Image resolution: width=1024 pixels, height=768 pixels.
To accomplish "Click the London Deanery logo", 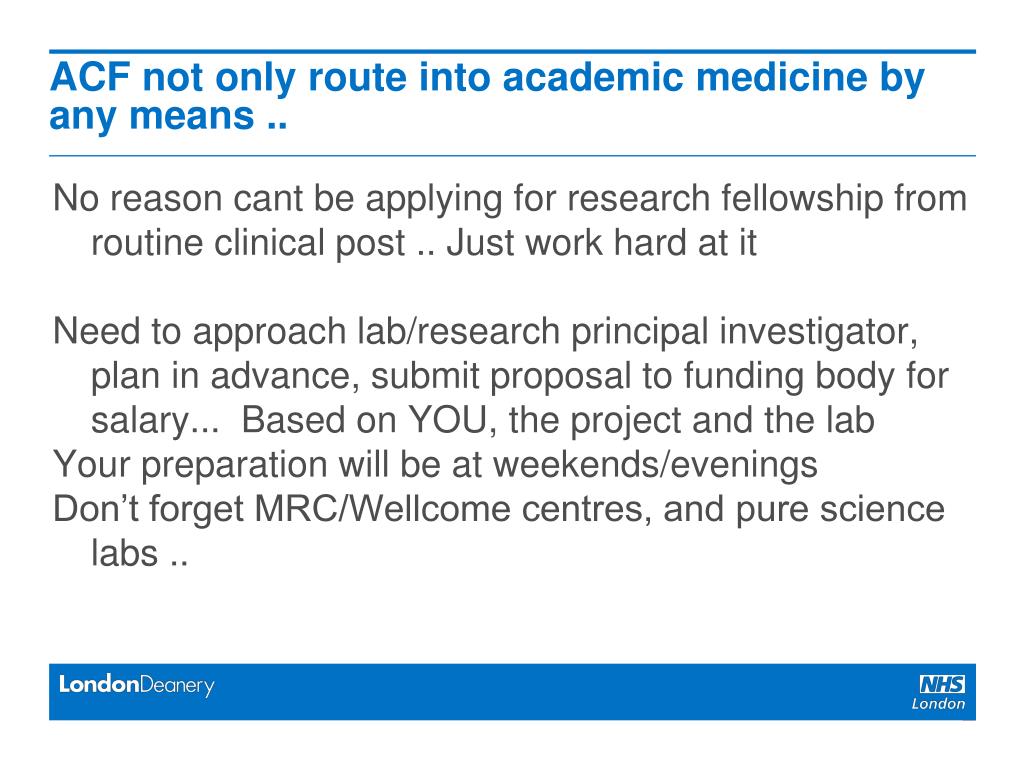I will 136,685.
